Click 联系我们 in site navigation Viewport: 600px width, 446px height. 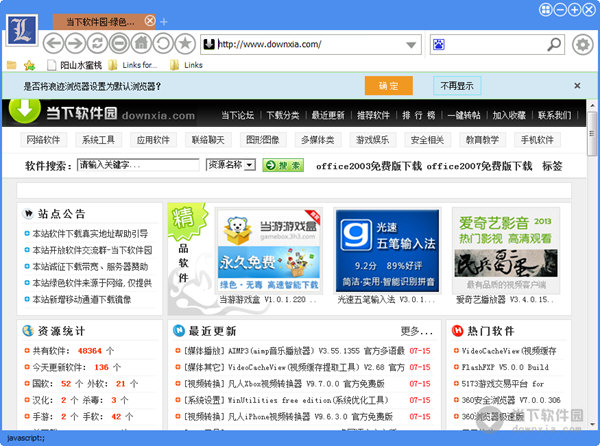tap(554, 115)
